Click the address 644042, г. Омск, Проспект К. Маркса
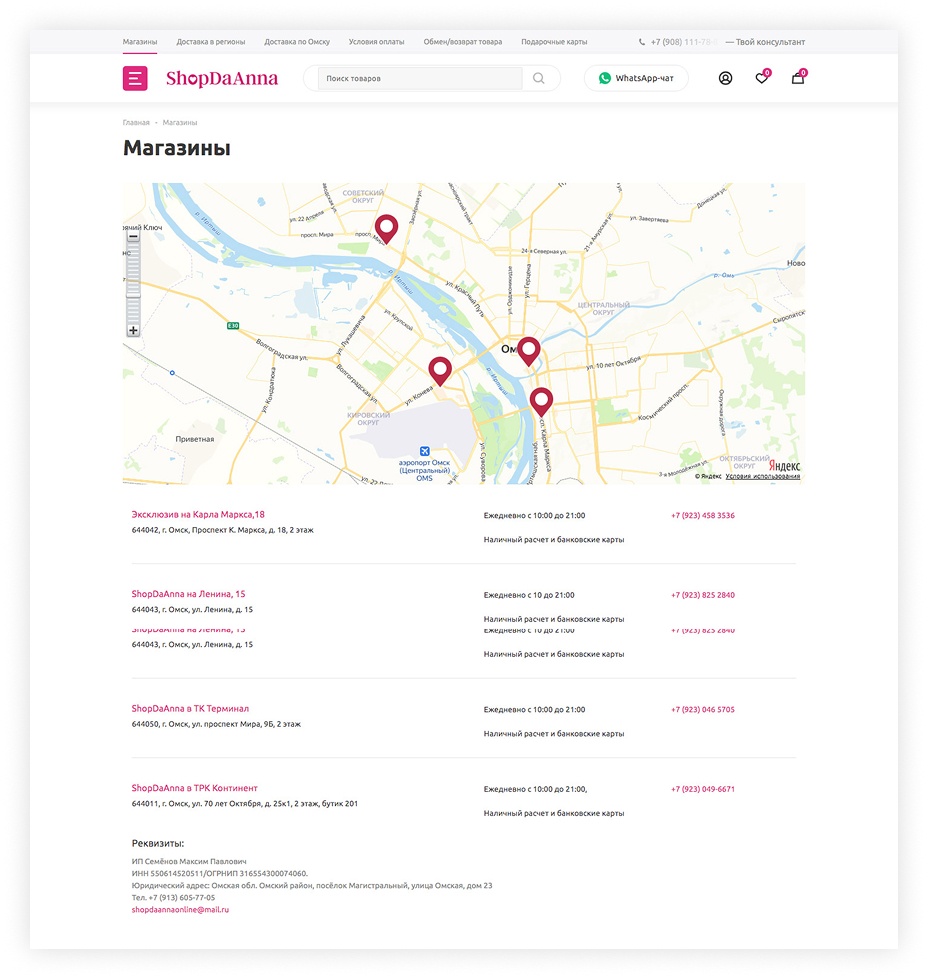Screen dimensions: 928x979 coord(222,530)
